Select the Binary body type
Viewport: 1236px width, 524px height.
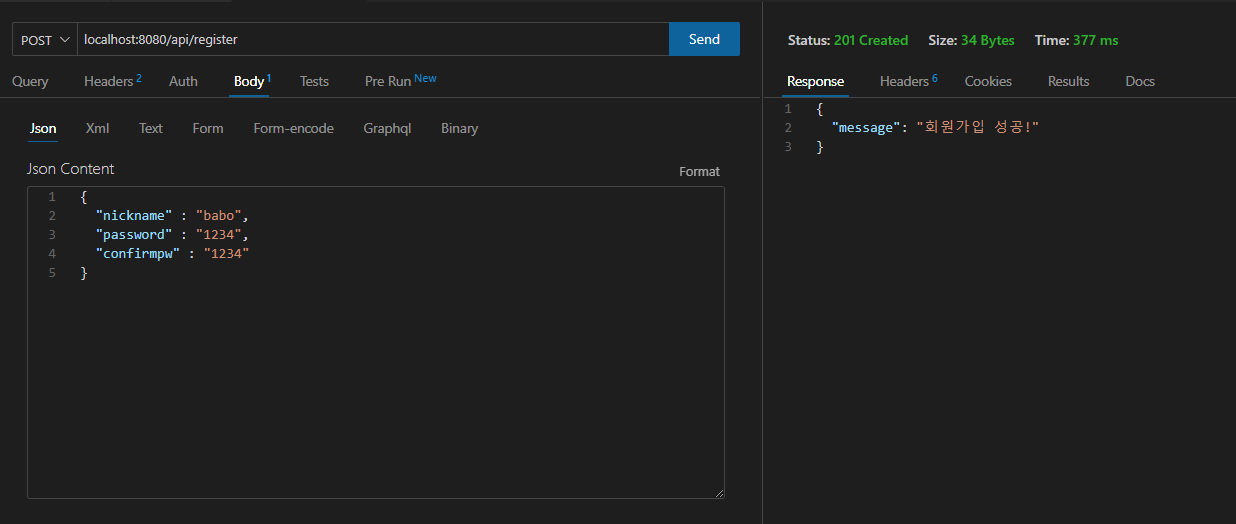point(459,128)
